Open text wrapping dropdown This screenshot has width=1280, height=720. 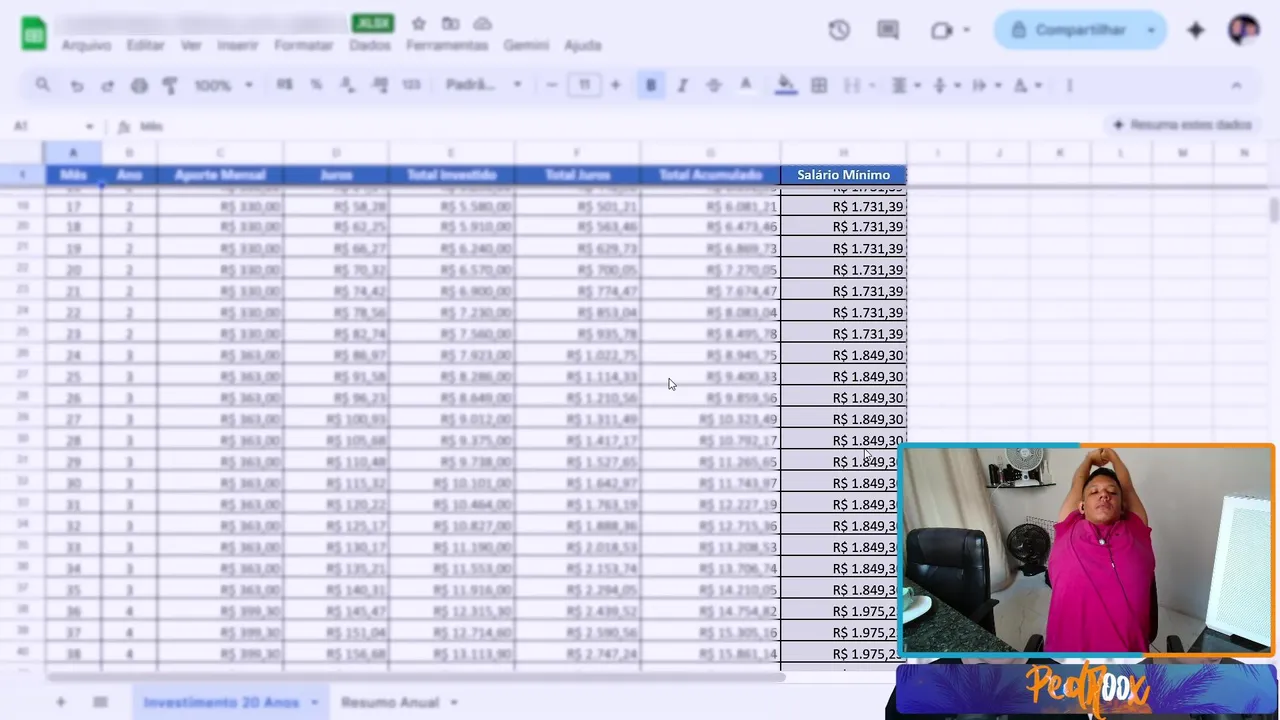point(985,86)
